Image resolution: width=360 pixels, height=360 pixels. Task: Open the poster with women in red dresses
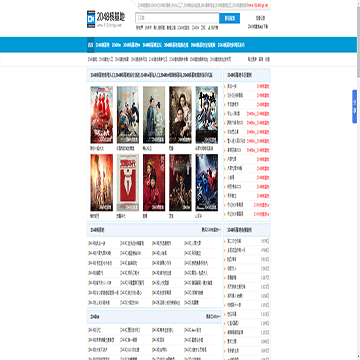click(102, 115)
